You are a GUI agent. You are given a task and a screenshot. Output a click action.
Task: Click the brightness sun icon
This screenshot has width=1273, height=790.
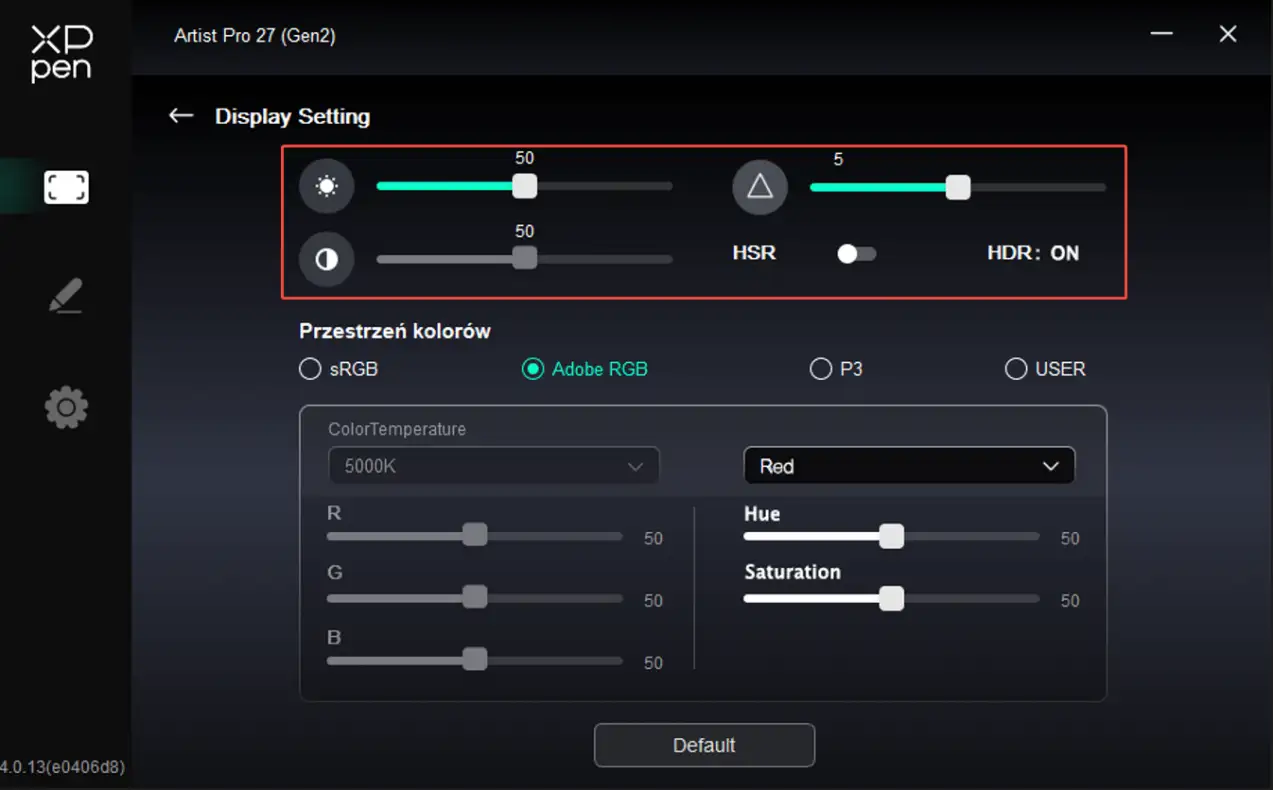pos(327,187)
